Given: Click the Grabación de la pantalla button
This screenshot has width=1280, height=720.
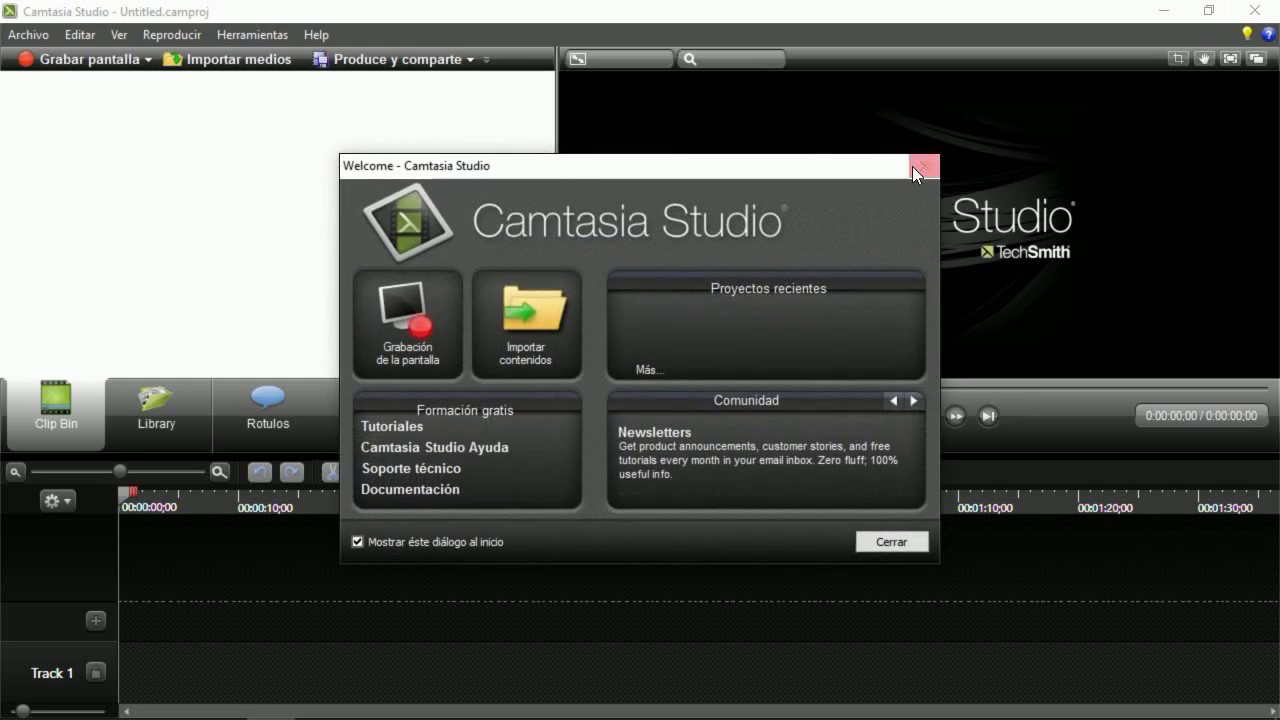Looking at the screenshot, I should point(408,324).
